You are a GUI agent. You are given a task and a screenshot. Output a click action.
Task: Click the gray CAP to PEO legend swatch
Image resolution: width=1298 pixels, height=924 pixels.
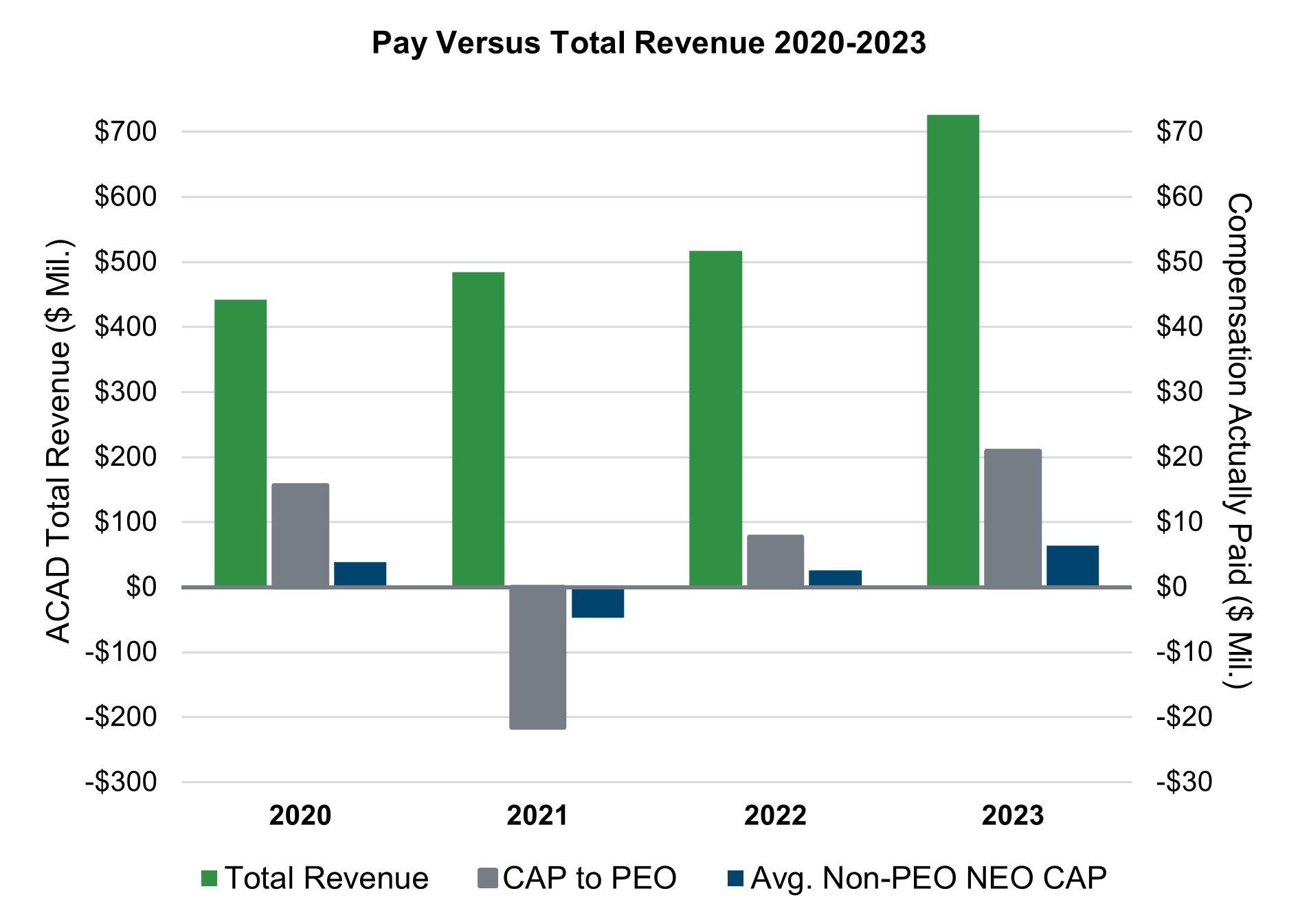coord(487,879)
